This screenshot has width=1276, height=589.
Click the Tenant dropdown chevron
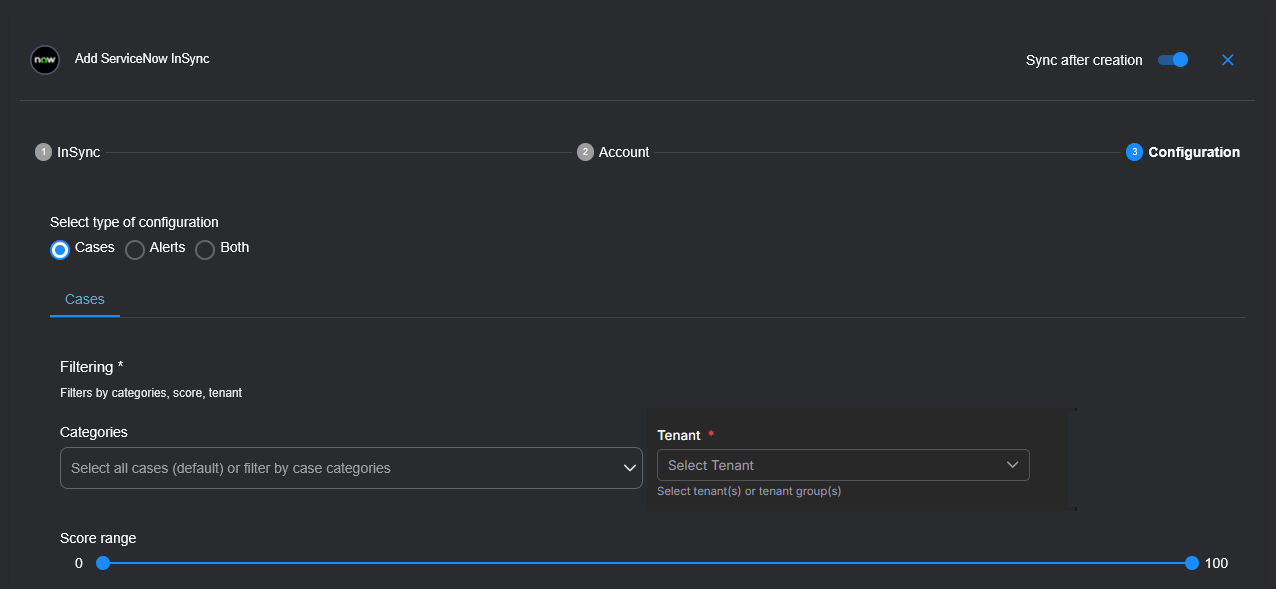(1012, 465)
